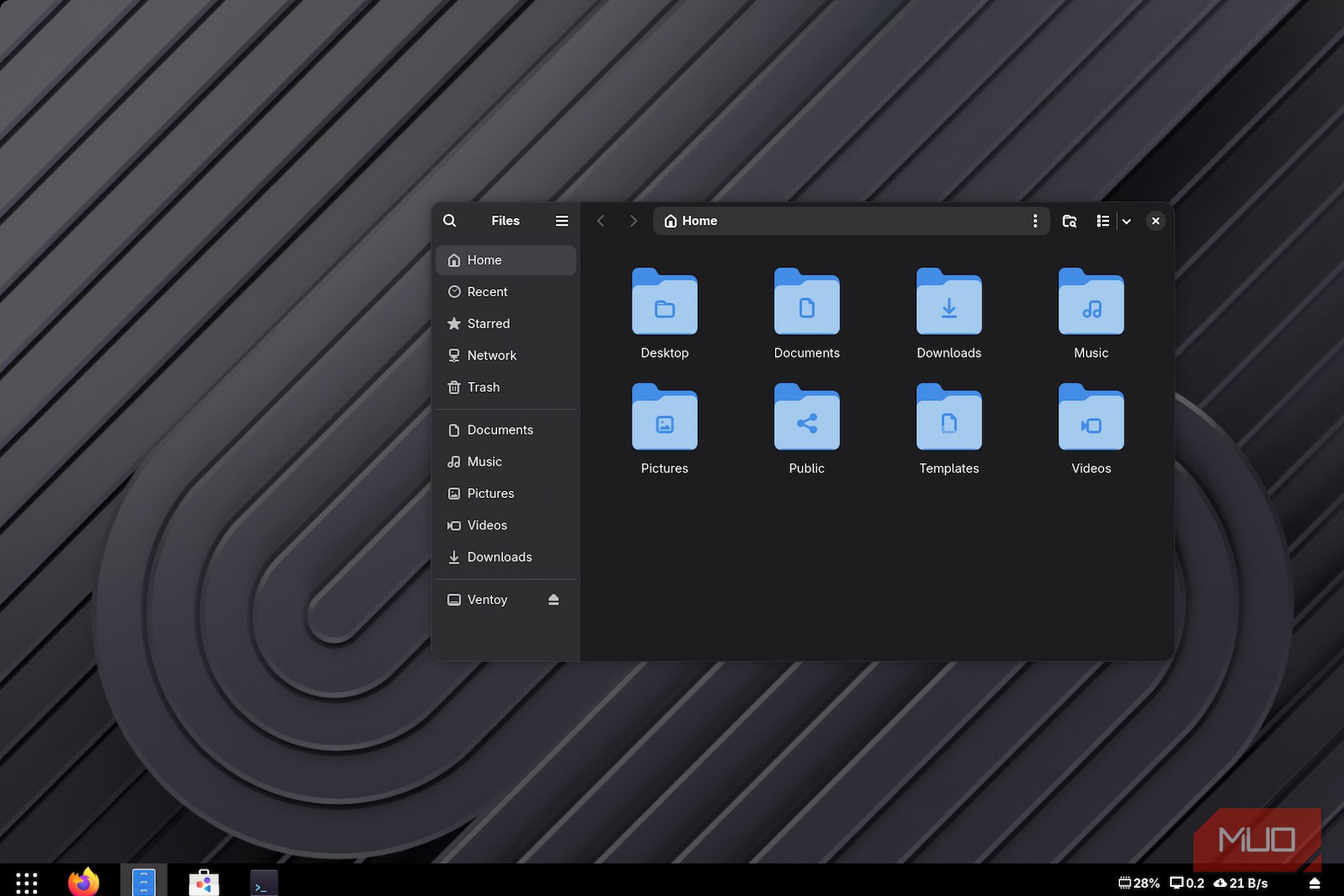1344x896 pixels.
Task: Select the Desktop folder icon
Action: 664,301
